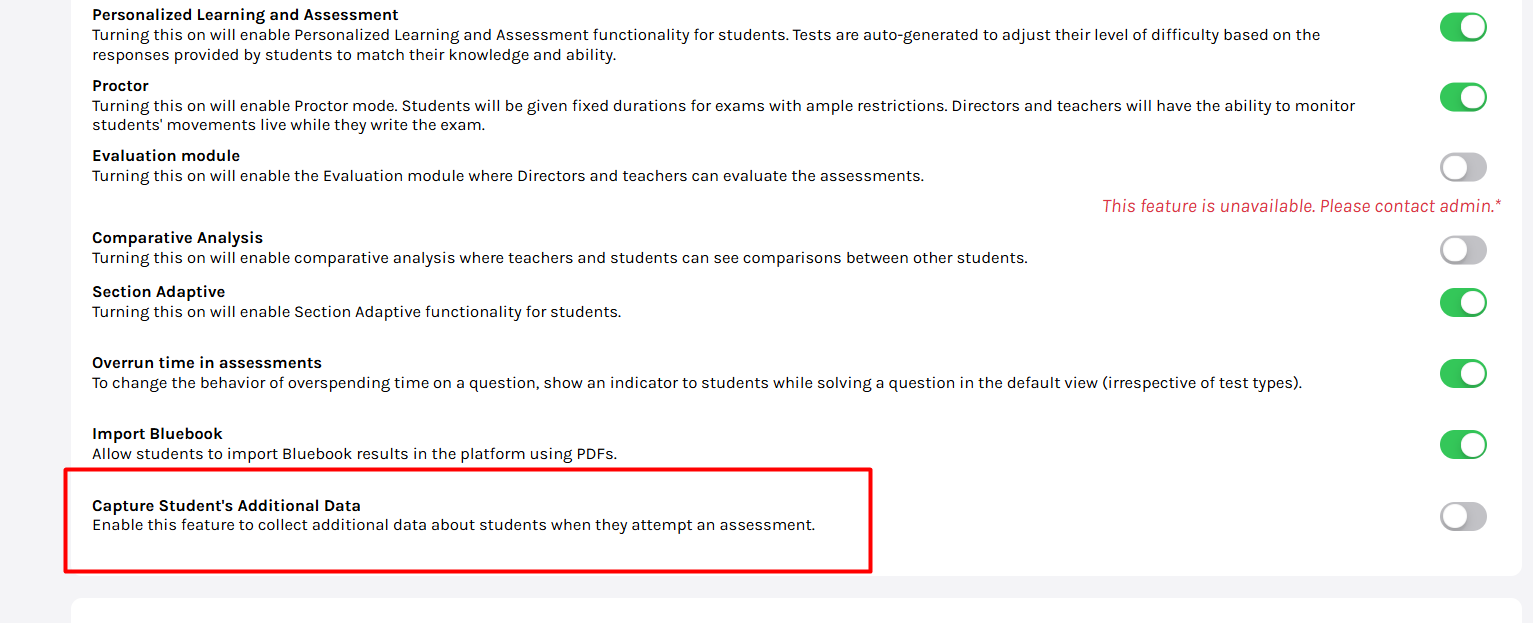Click the red "This feature is unavailable" message
The image size is (1533, 623).
[1301, 206]
